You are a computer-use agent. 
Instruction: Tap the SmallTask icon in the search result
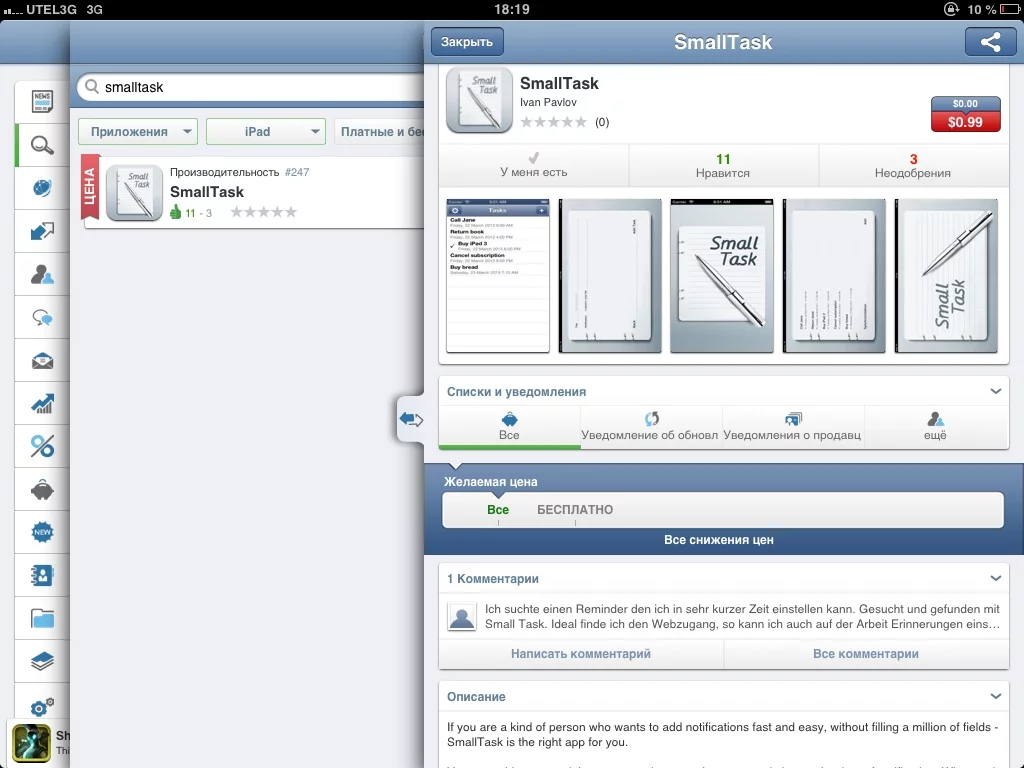134,193
